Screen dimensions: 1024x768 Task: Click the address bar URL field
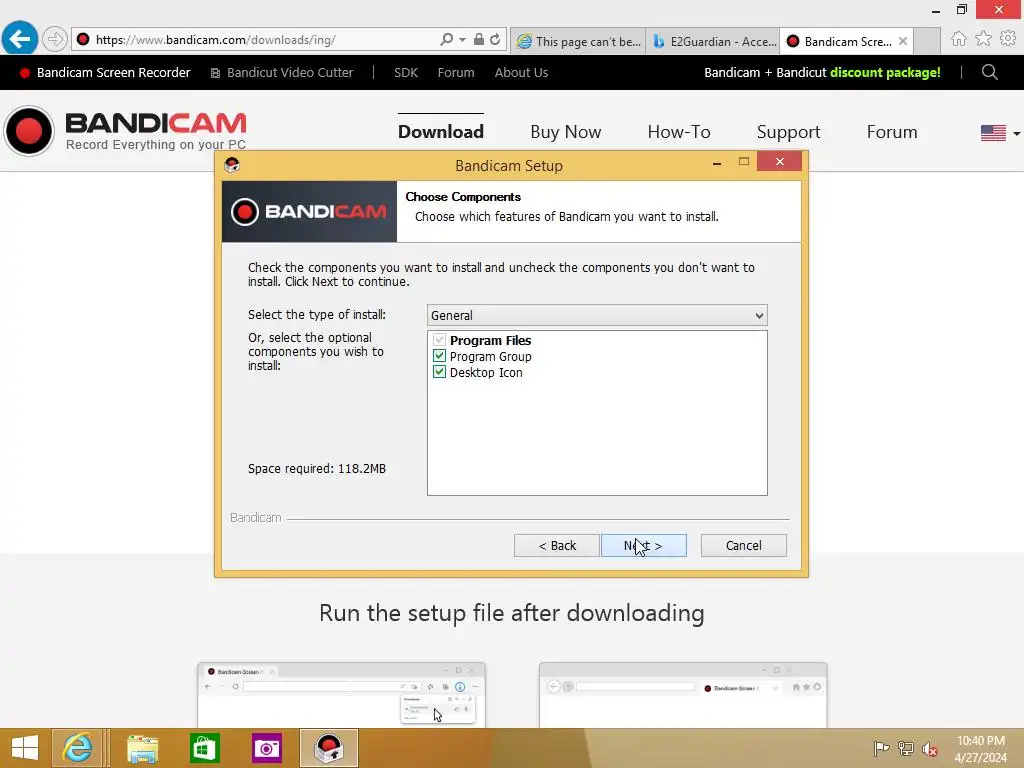261,40
